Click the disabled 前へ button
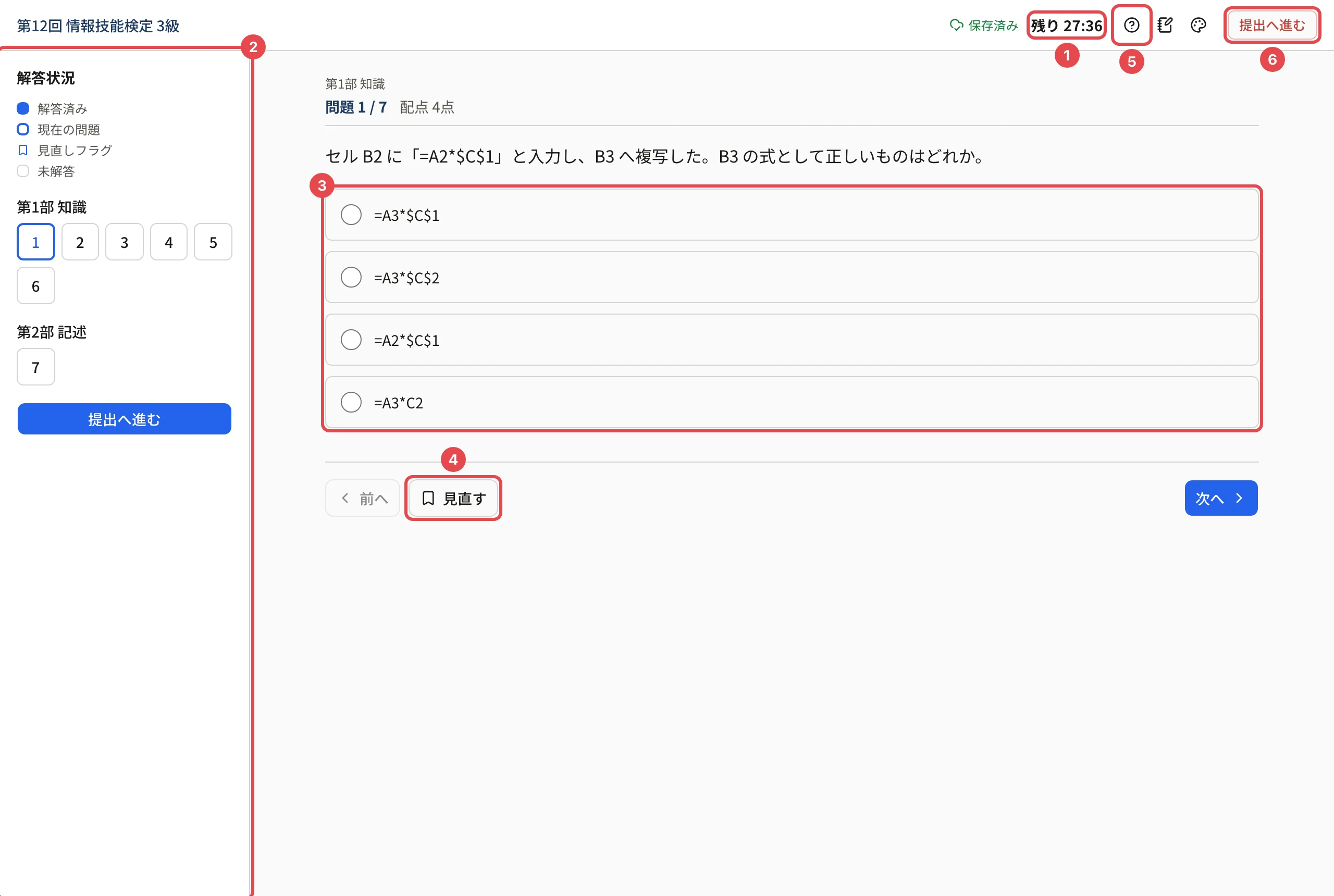 click(362, 499)
